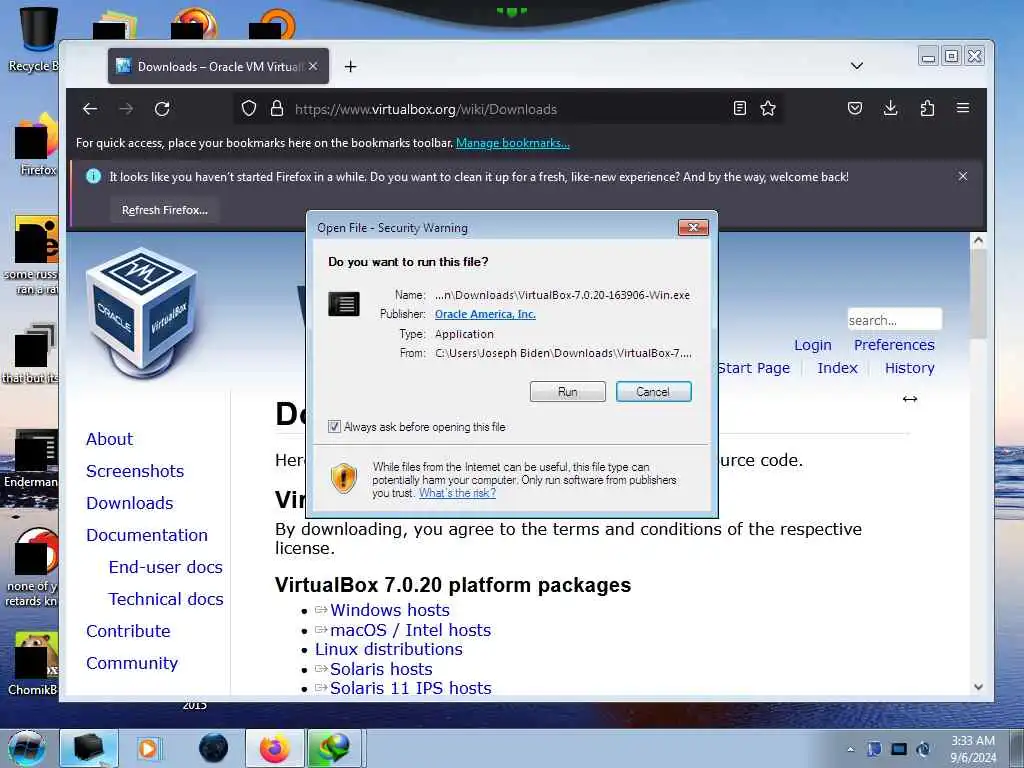Open the Contribute sidebar link
The width and height of the screenshot is (1024, 768).
(128, 632)
